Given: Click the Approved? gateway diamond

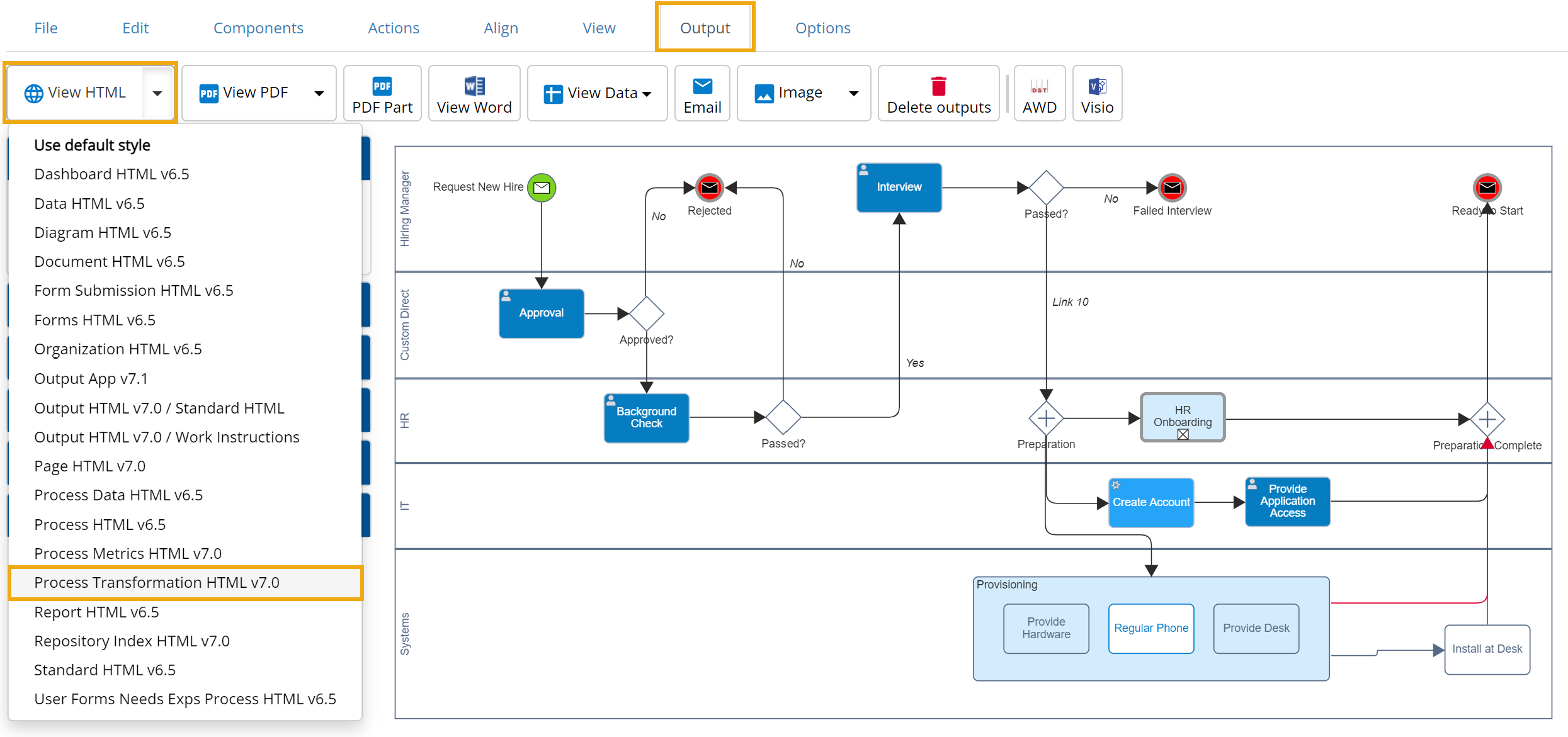Looking at the screenshot, I should (x=646, y=313).
